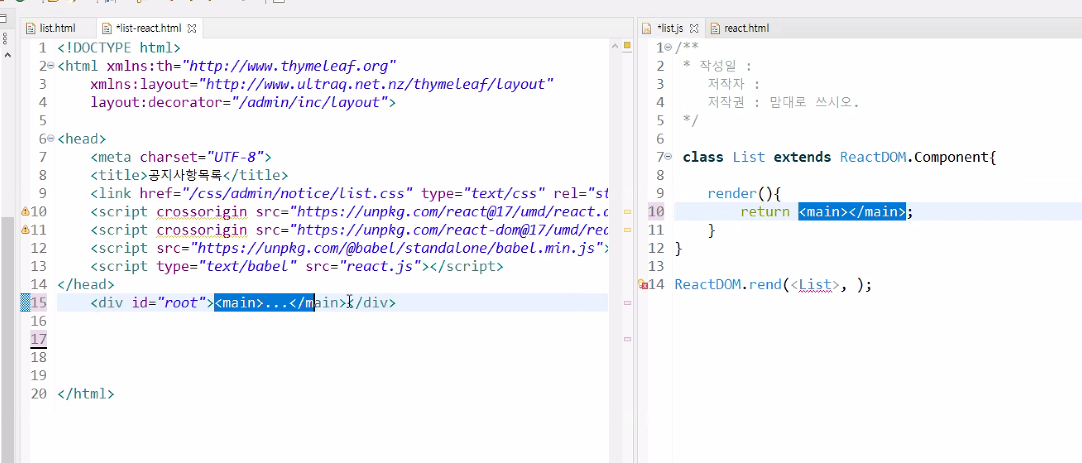Click the error marker on list.js line 14
The height and width of the screenshot is (463, 1082).
[643, 284]
